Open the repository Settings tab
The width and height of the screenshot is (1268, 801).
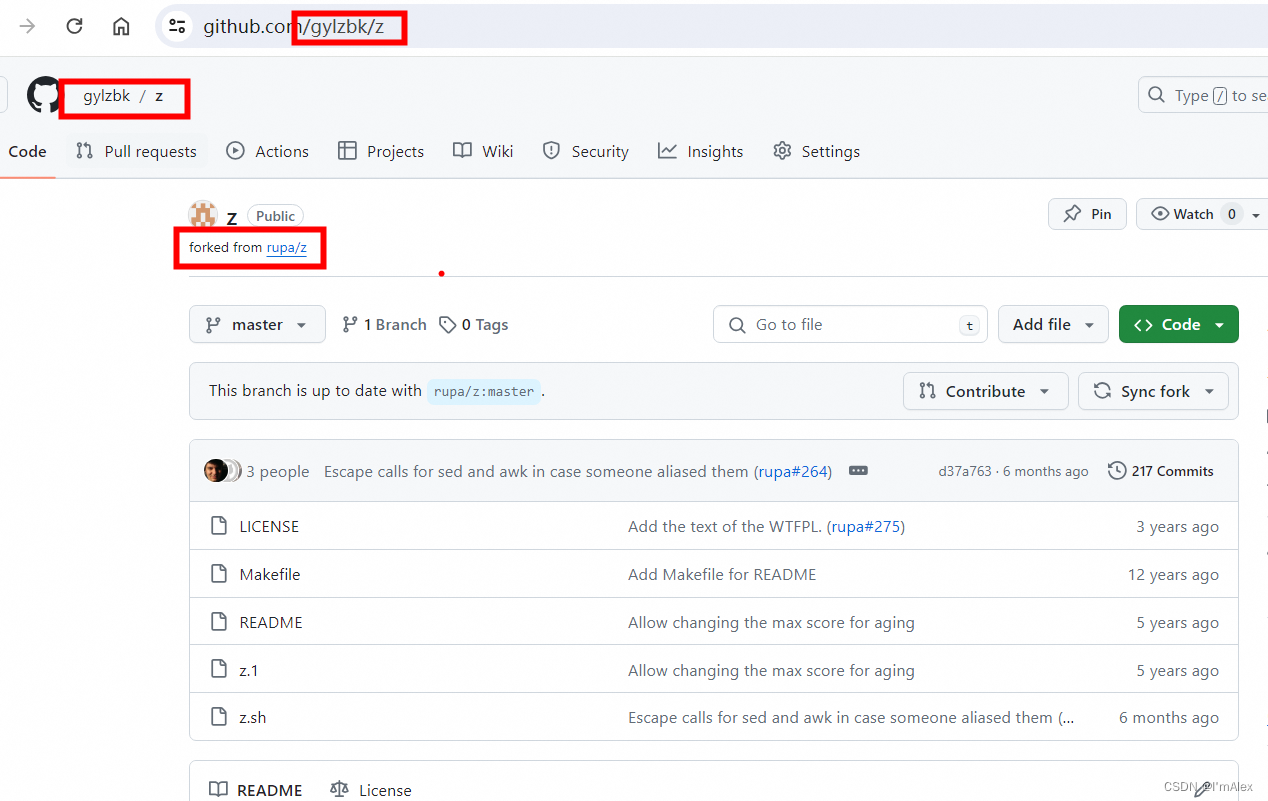coord(817,151)
